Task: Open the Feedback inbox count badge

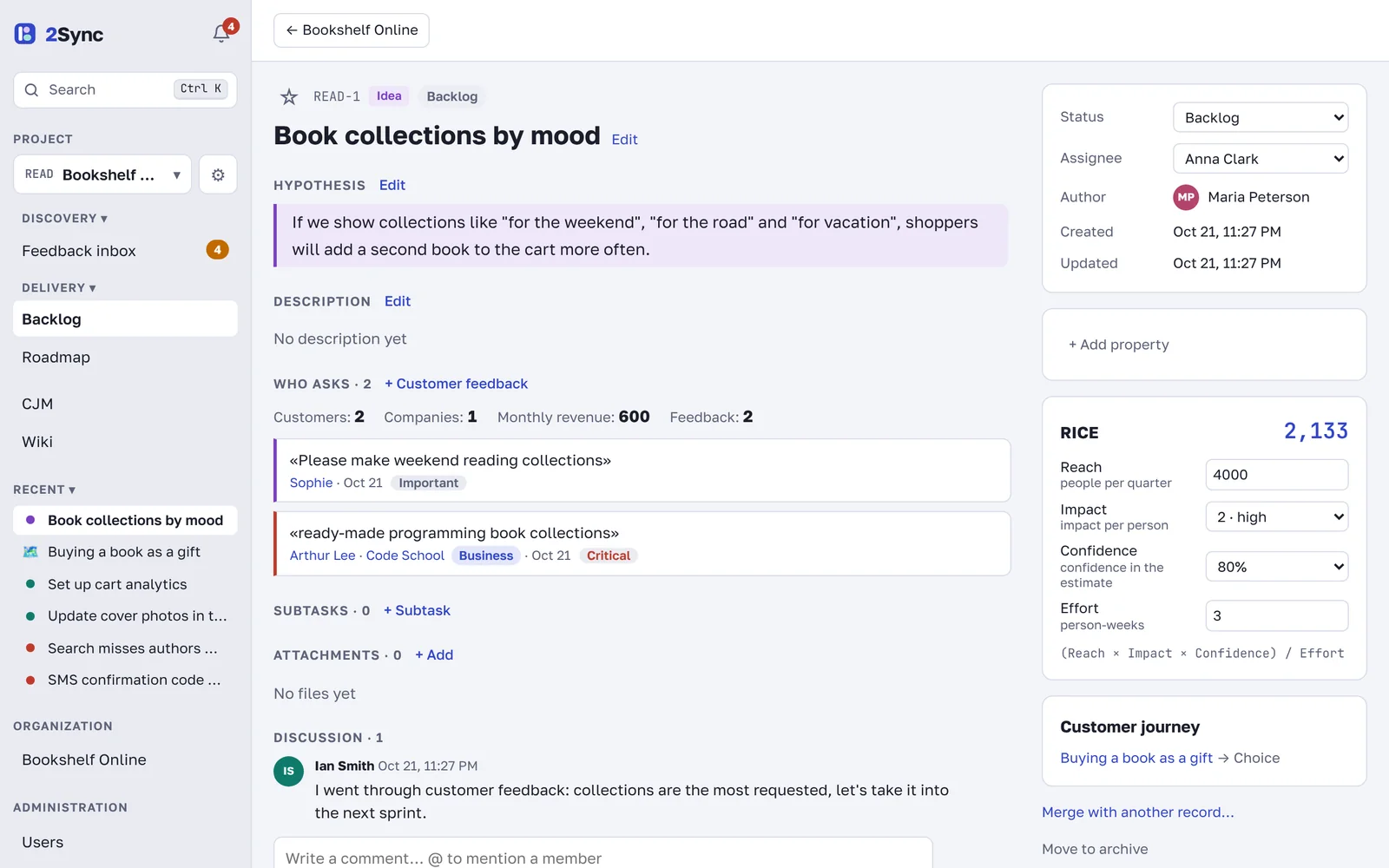Action: pos(217,250)
